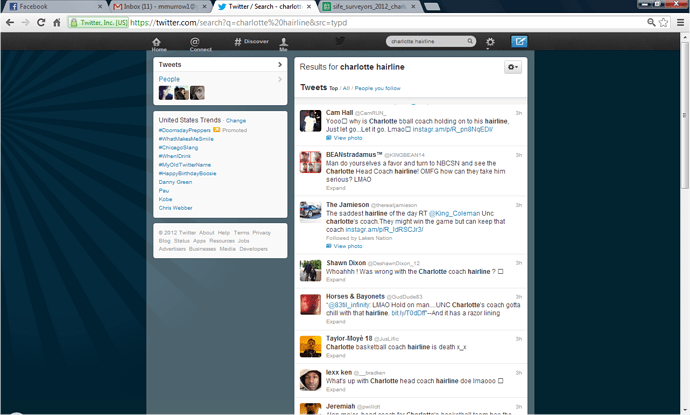
Task: Click the first People avatar thumbnail
Action: click(x=165, y=93)
